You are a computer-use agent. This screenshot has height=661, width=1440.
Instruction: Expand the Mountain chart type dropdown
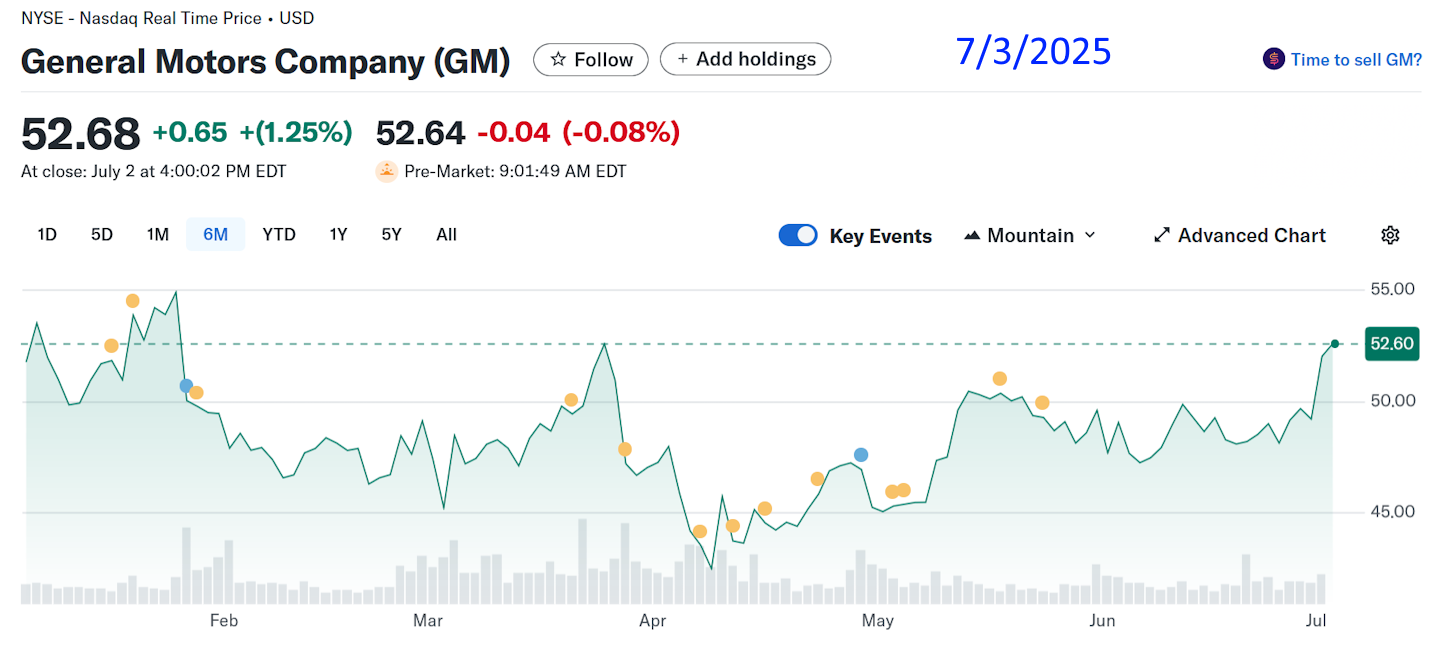(1030, 235)
